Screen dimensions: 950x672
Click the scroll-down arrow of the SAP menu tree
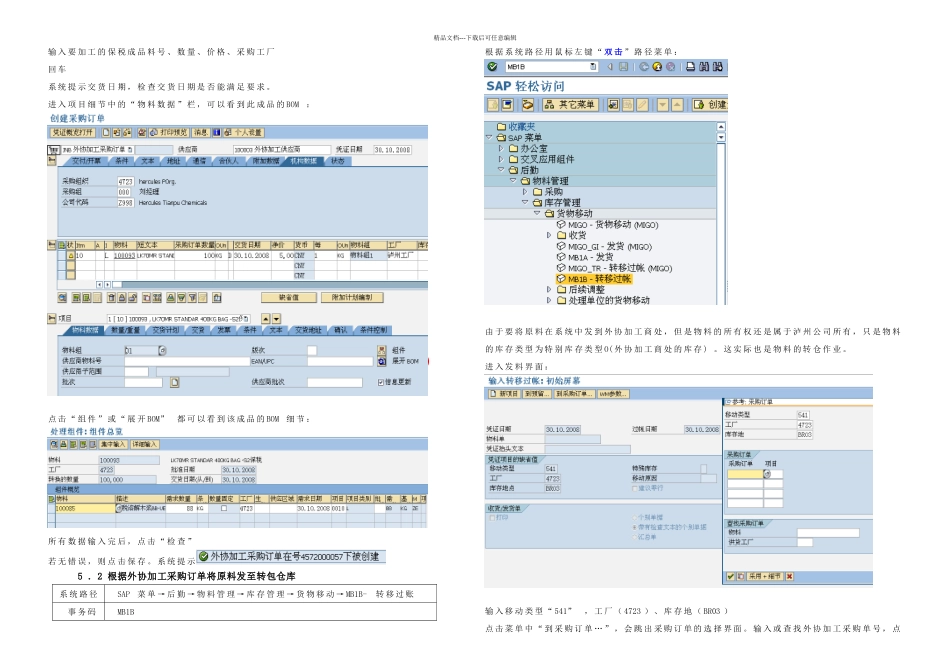click(x=721, y=138)
